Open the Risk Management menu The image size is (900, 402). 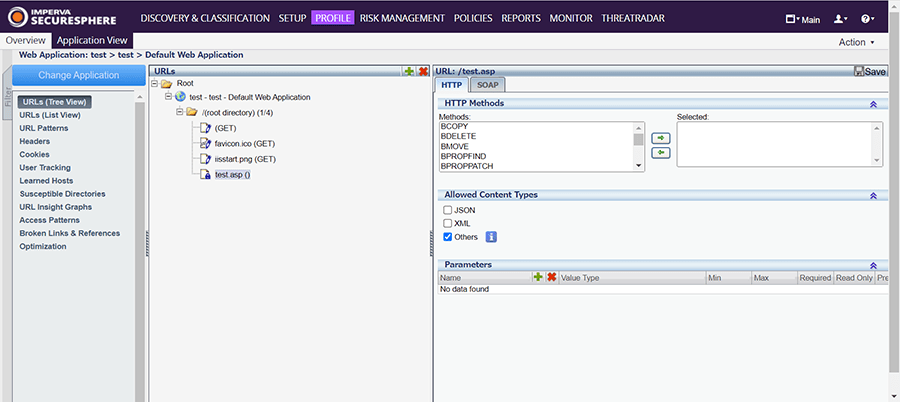tap(401, 18)
